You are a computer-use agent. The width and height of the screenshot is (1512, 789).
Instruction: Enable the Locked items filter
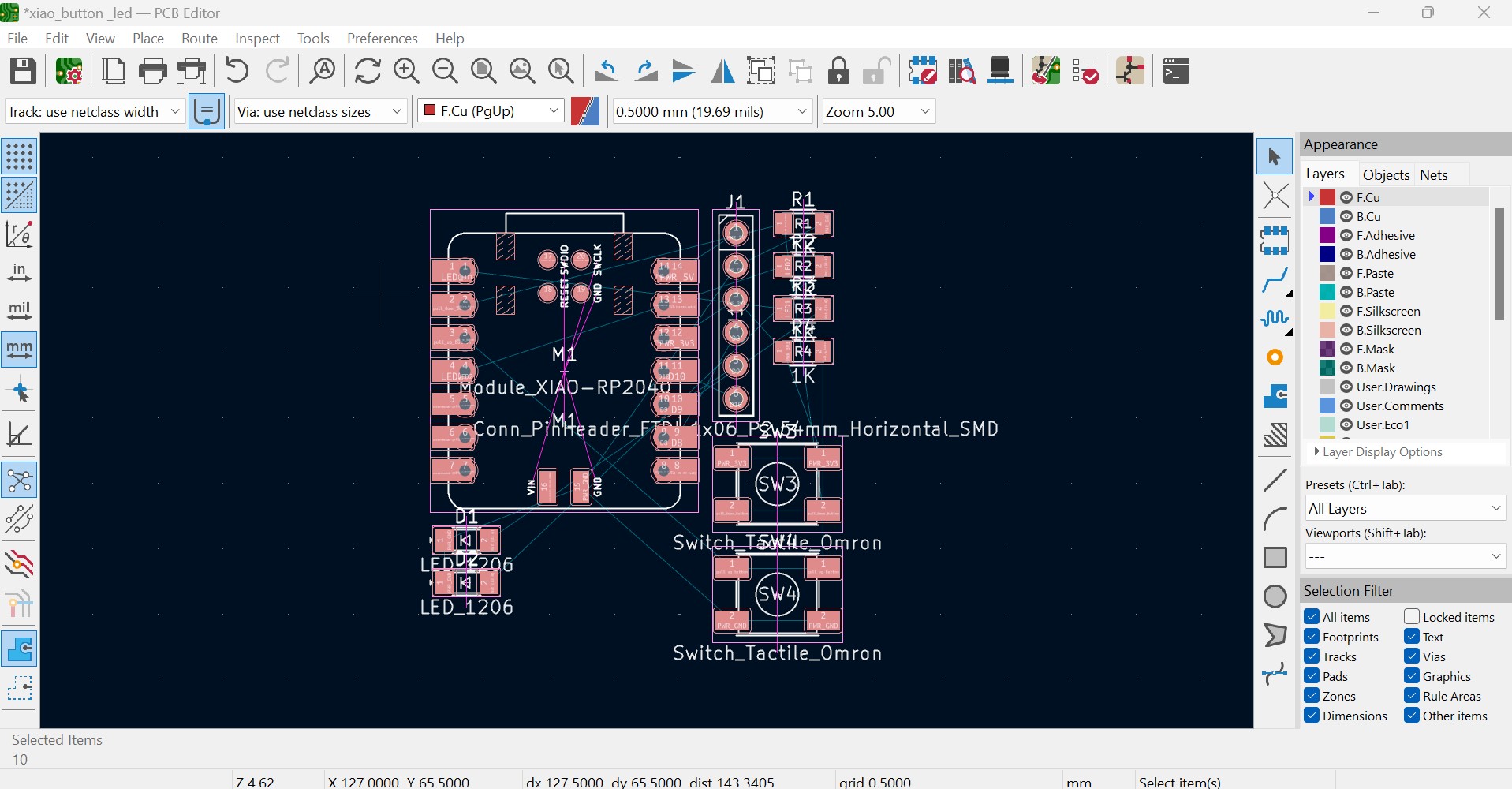tap(1412, 617)
